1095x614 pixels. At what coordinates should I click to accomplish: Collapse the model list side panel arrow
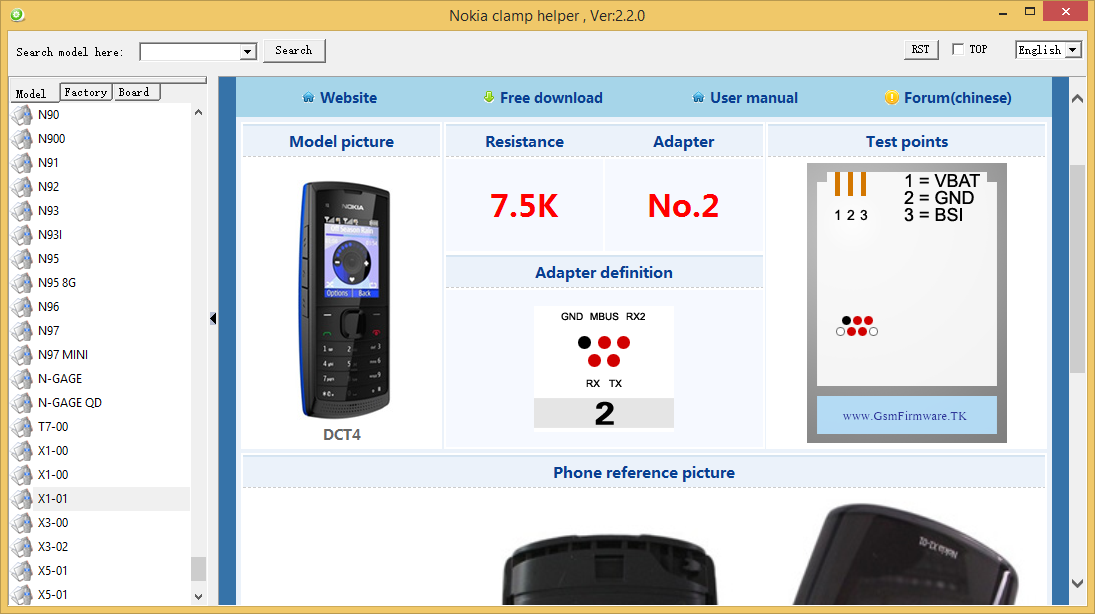[213, 319]
